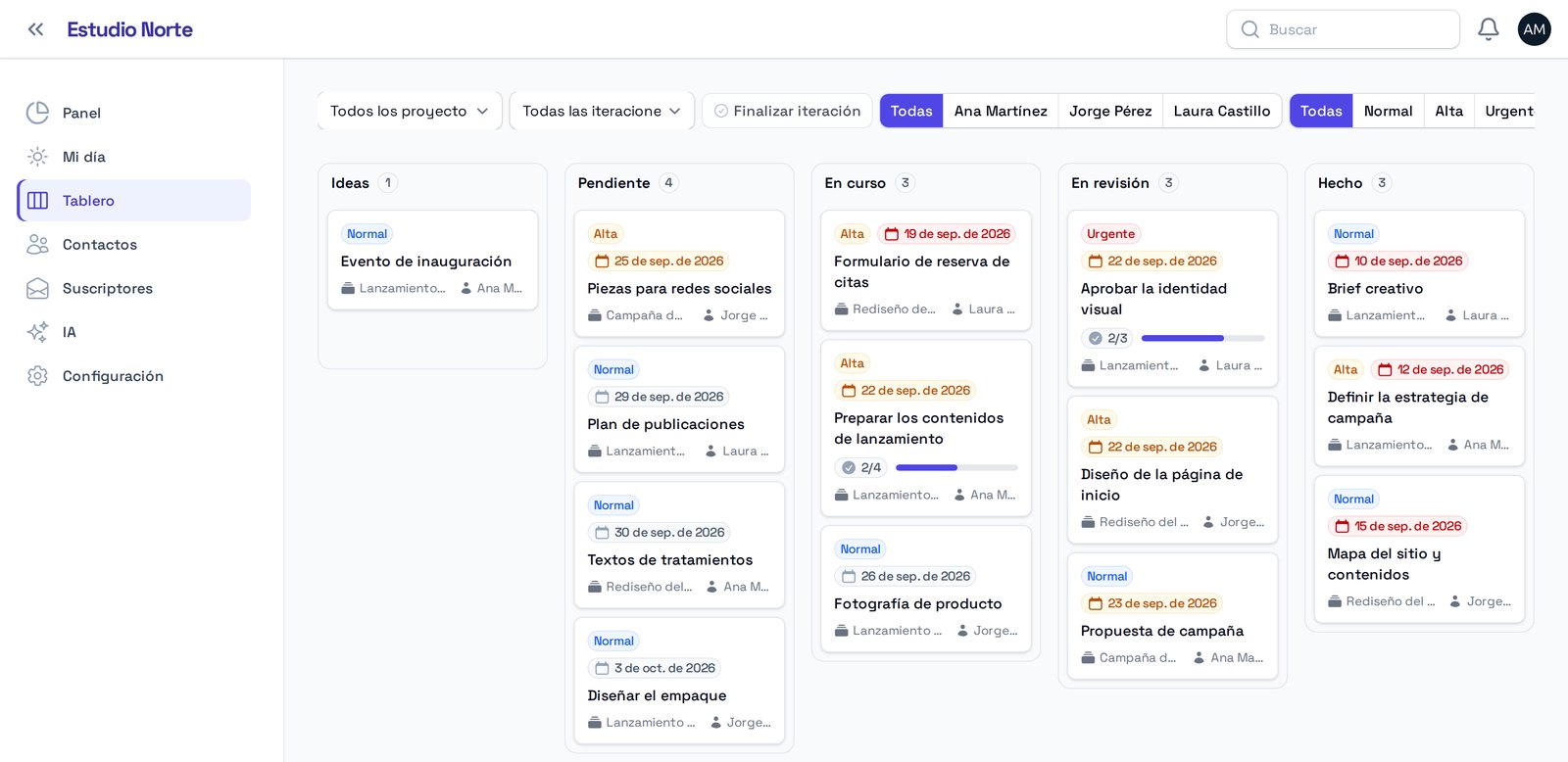1568x762 pixels.
Task: Open the Todos los proyectos dropdown
Action: pos(410,111)
